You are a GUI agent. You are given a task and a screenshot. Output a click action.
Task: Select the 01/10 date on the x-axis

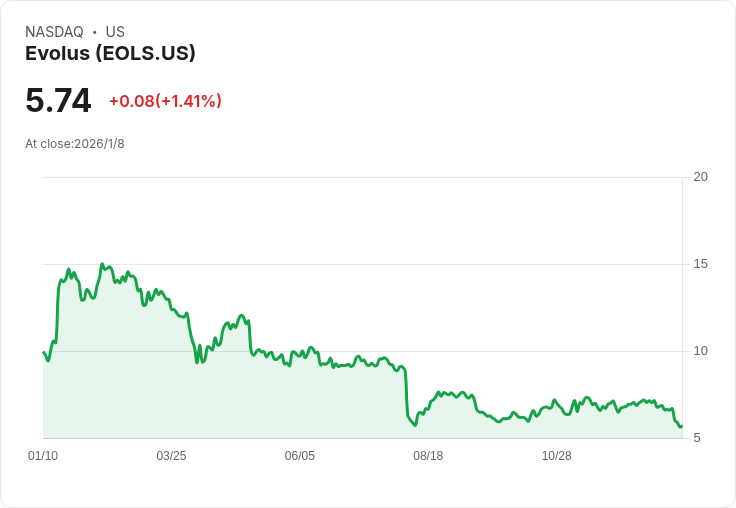43,456
